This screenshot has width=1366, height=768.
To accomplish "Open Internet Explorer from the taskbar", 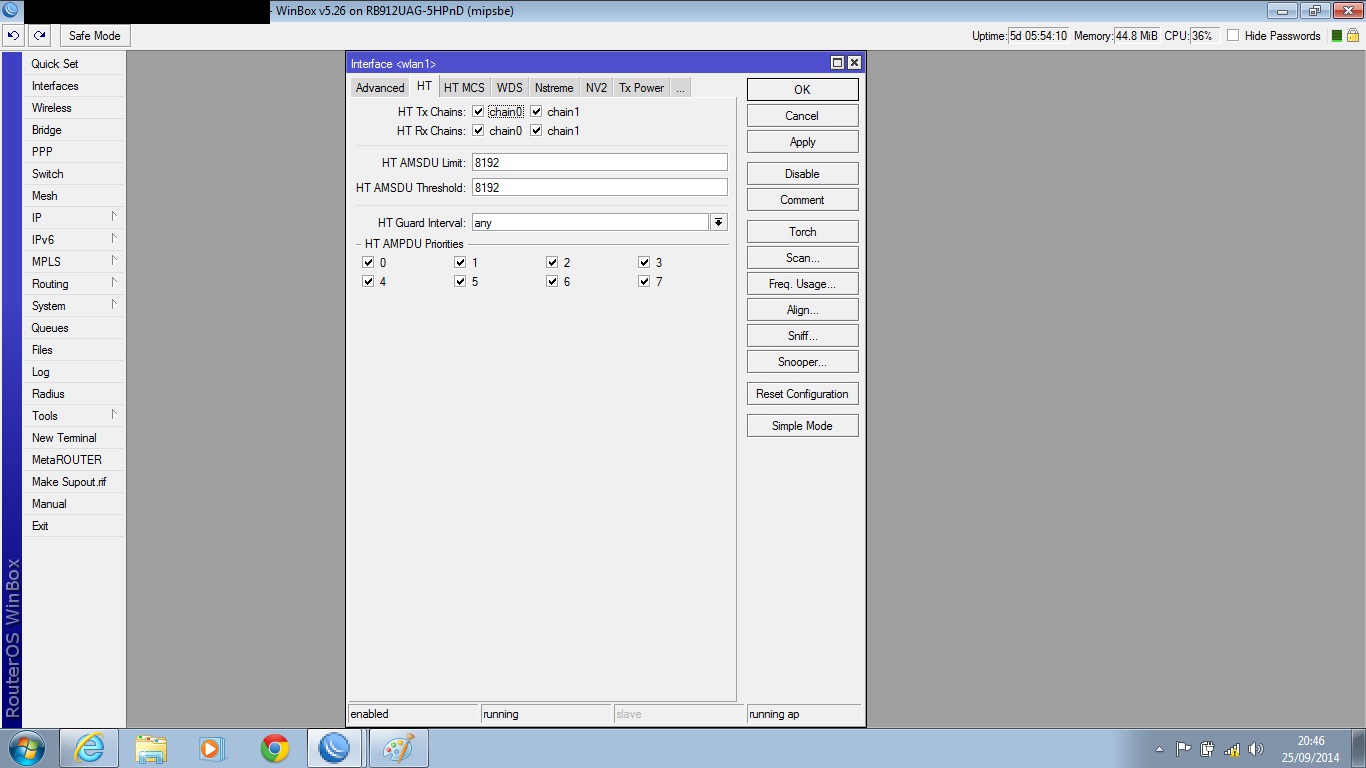I will (89, 748).
